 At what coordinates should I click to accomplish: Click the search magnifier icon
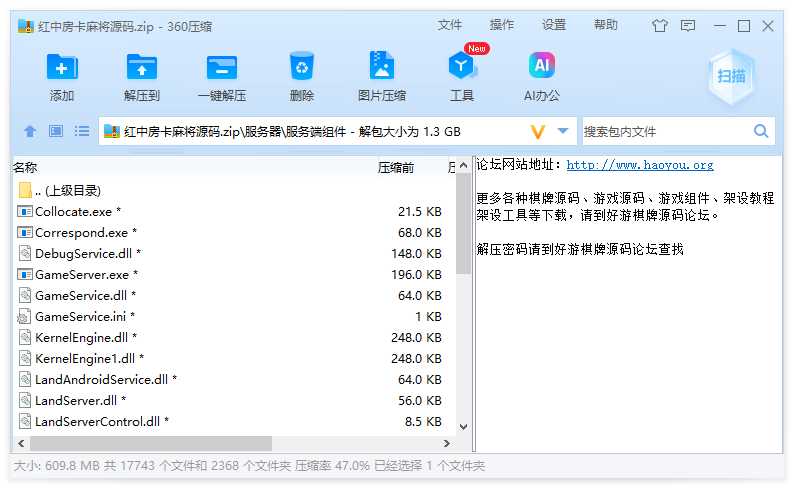(761, 132)
